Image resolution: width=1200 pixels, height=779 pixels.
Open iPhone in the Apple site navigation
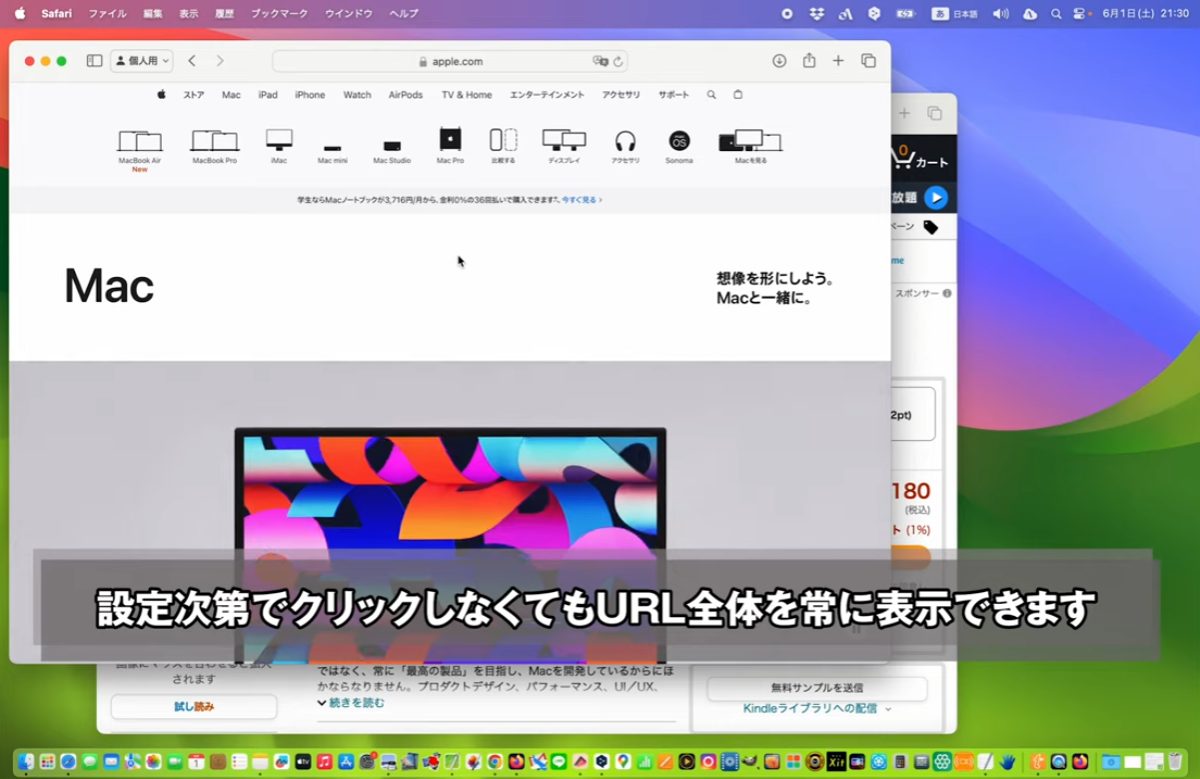click(310, 95)
